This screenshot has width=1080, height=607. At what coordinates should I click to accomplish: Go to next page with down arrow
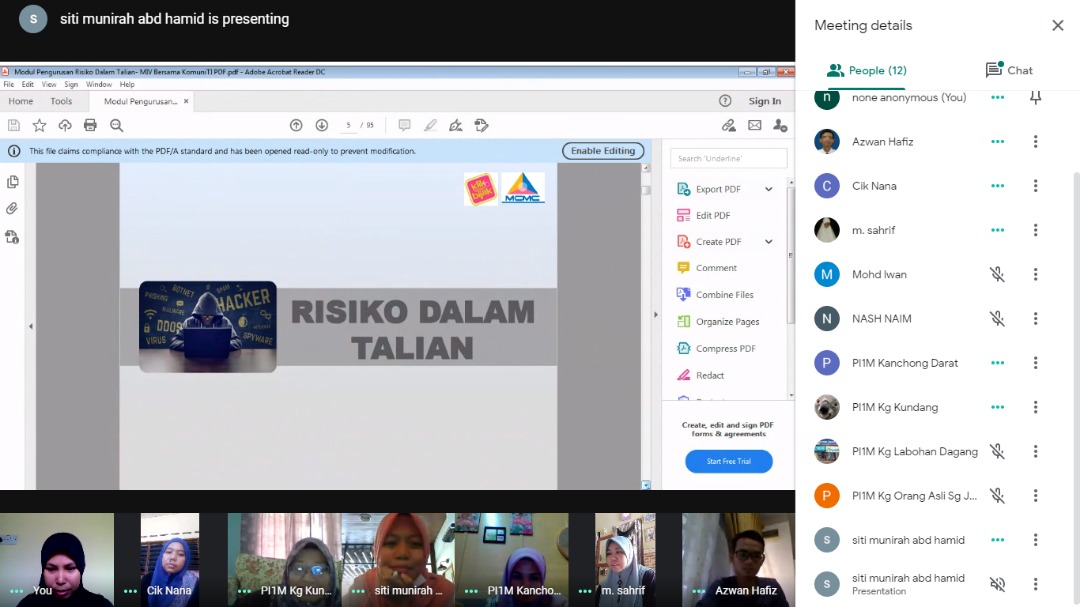(321, 125)
